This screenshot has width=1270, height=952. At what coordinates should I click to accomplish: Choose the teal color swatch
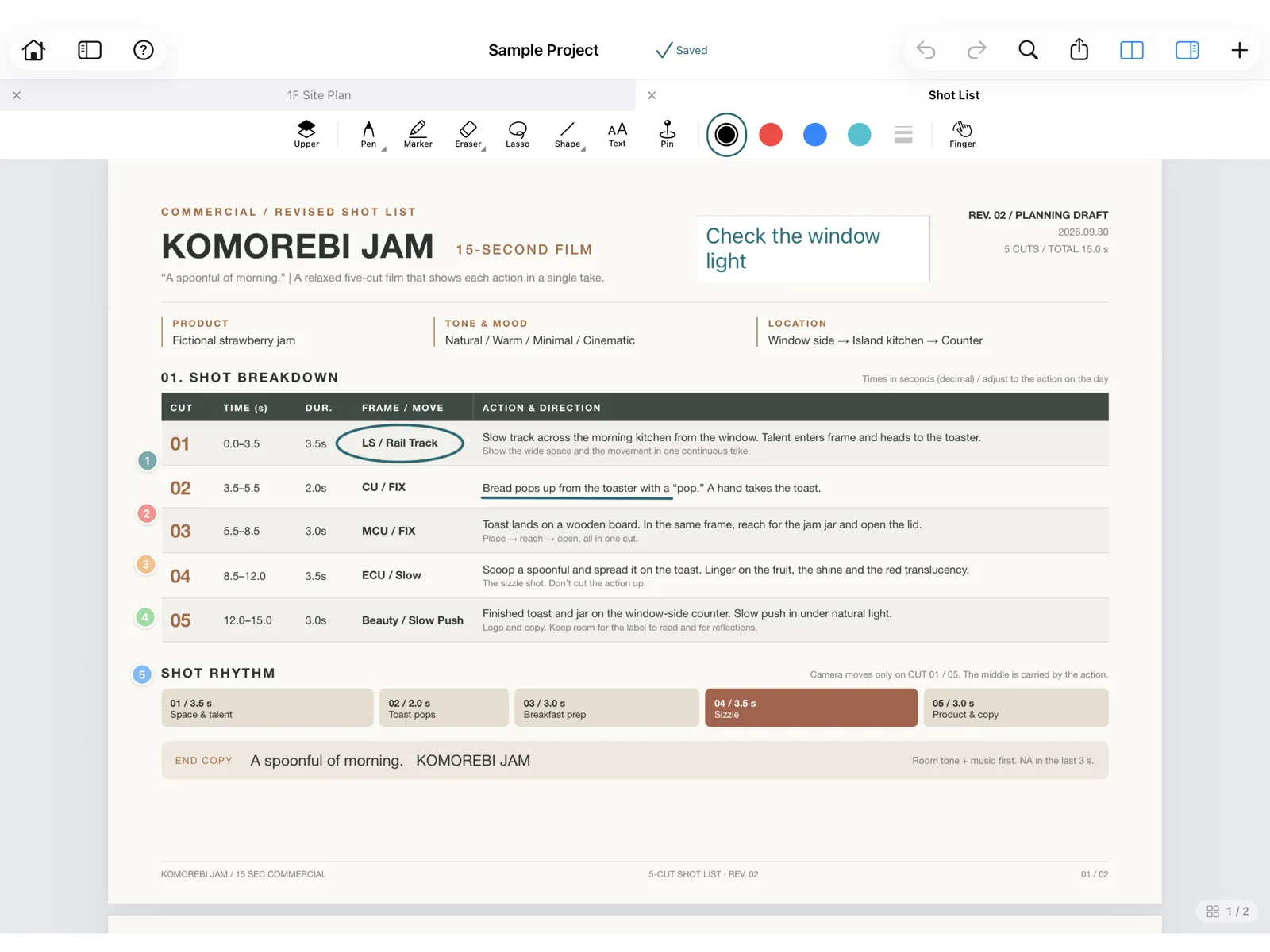[x=859, y=135]
